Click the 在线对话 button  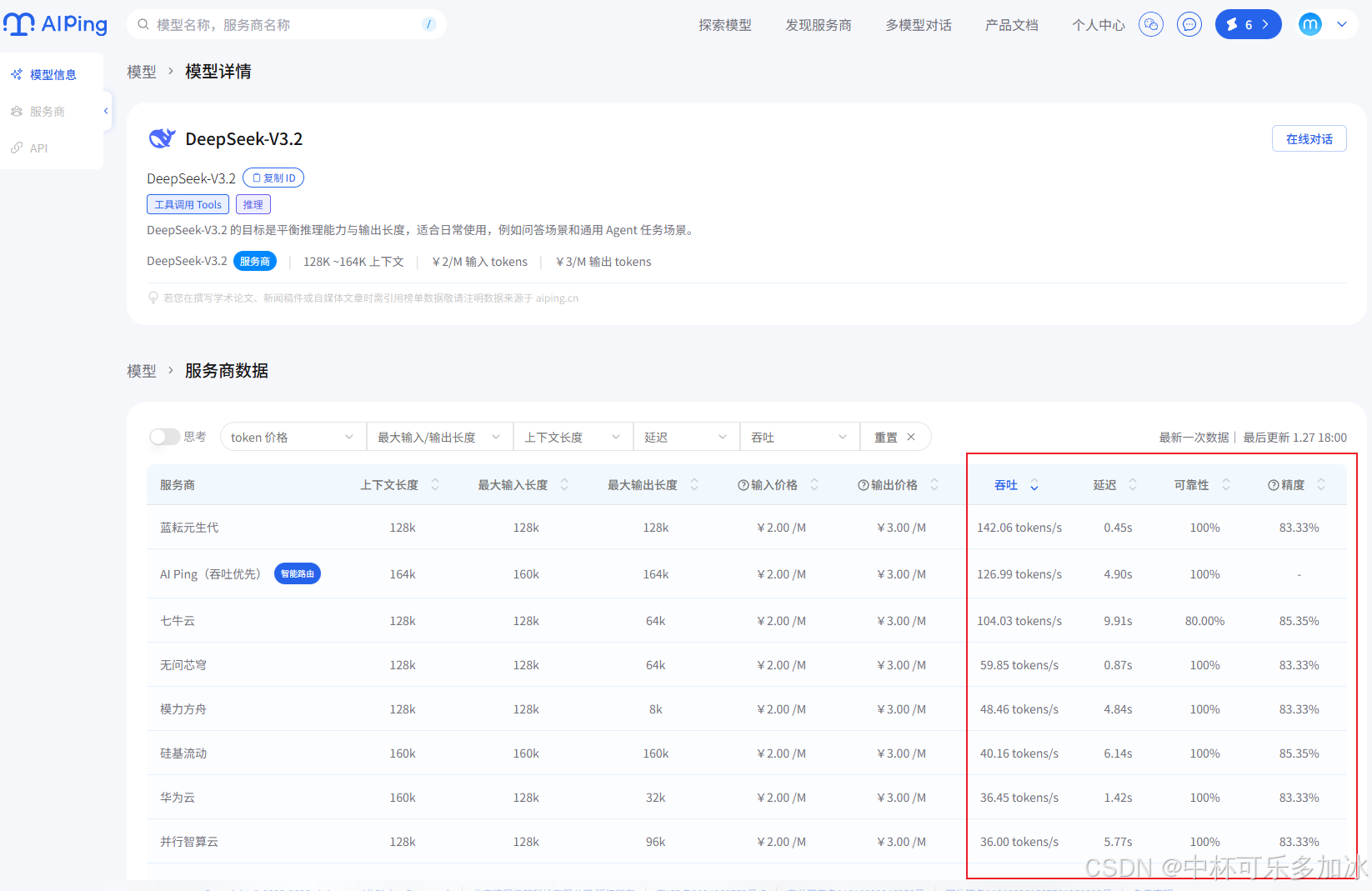click(x=1309, y=138)
